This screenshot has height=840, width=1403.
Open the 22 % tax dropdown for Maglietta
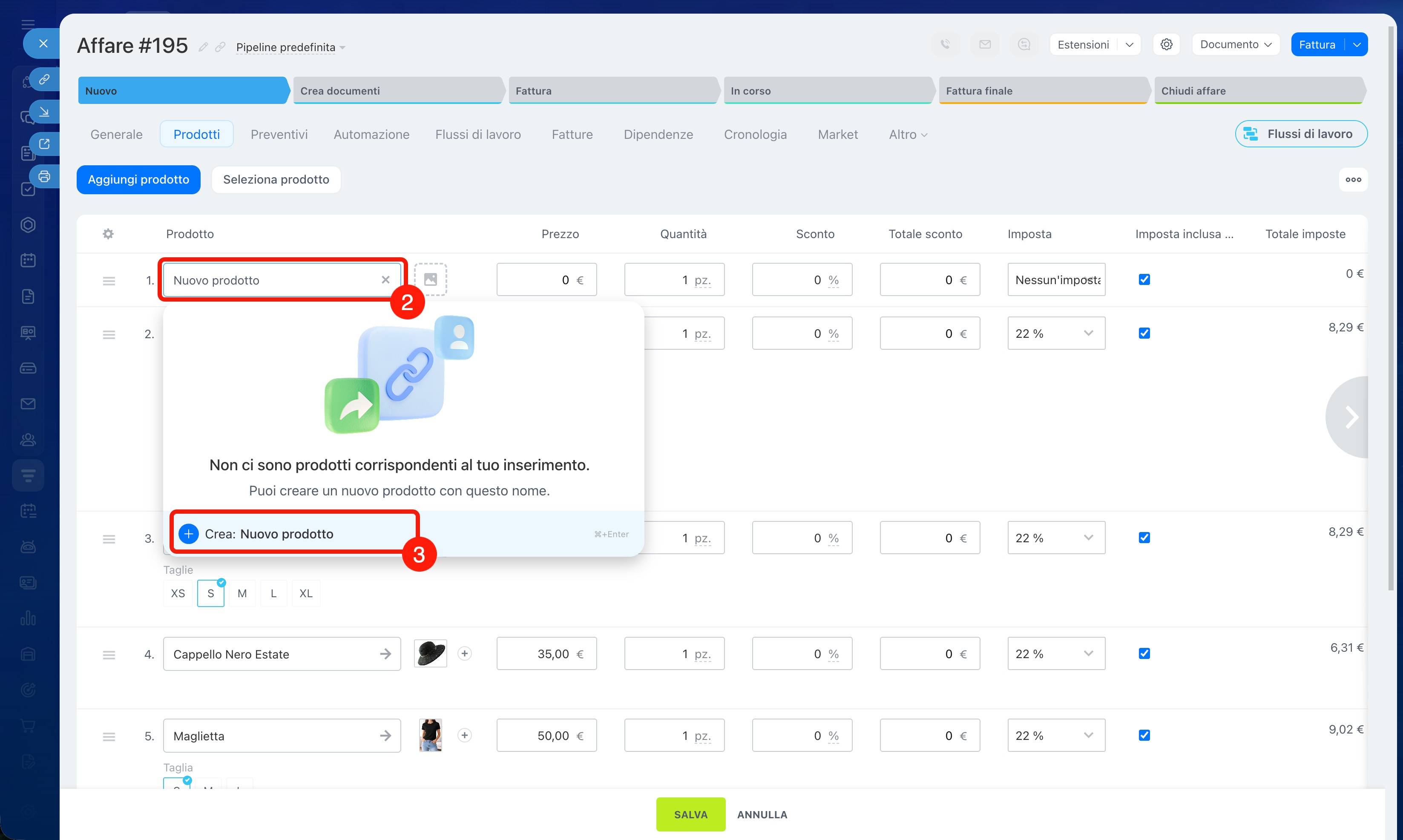click(x=1055, y=735)
